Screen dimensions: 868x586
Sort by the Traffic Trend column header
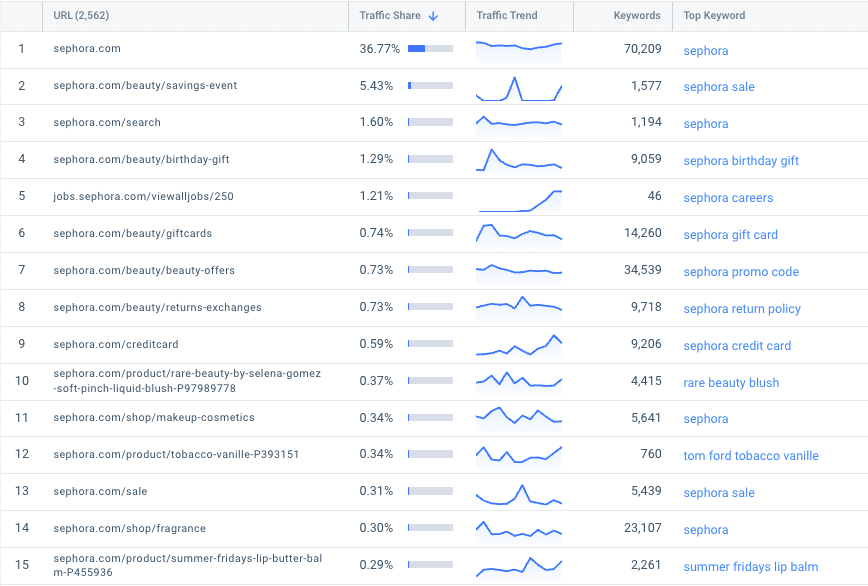tap(507, 15)
